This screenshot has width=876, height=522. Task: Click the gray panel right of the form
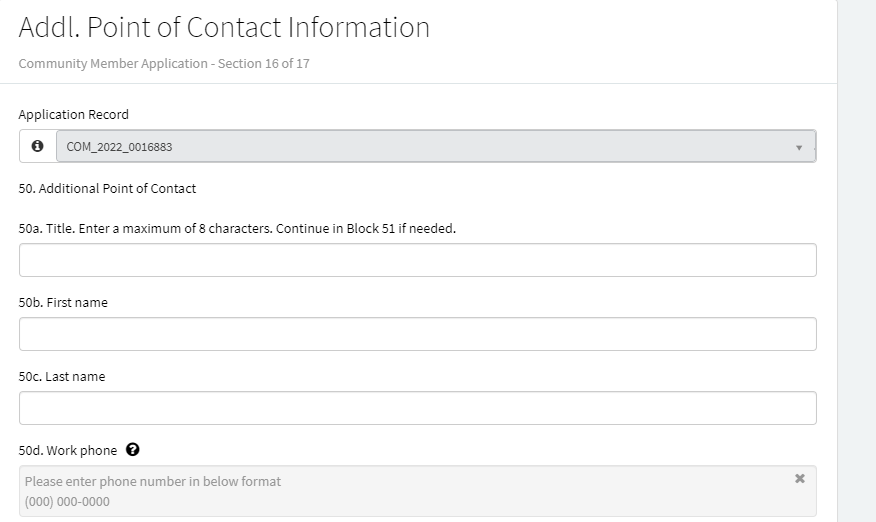(856, 260)
